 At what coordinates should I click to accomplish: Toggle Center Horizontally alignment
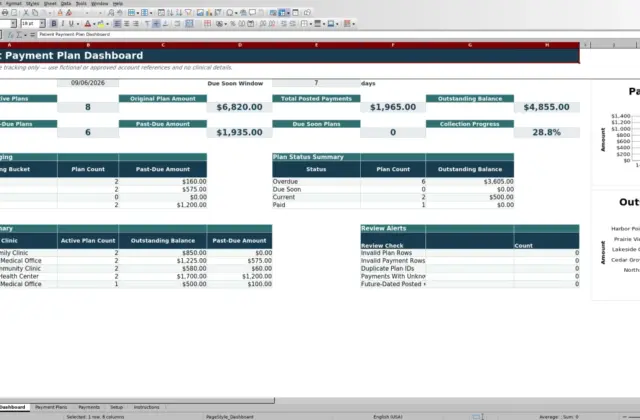127,24
